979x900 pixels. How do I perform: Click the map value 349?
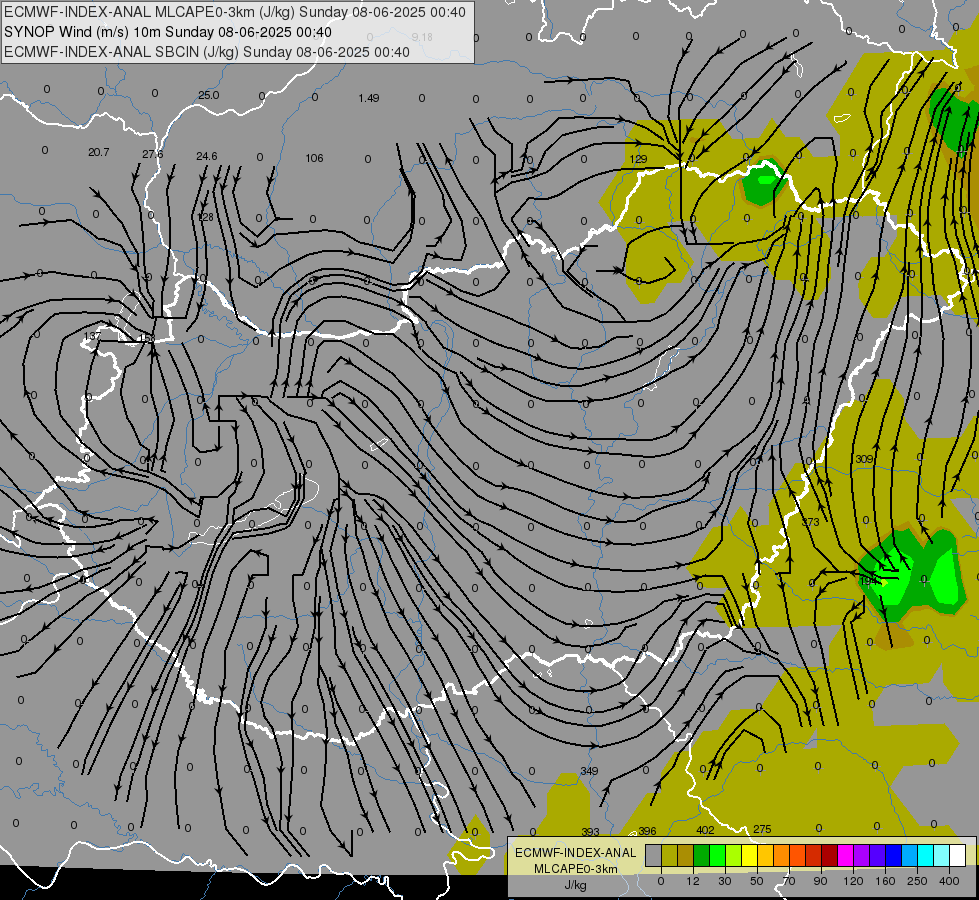pyautogui.click(x=589, y=771)
